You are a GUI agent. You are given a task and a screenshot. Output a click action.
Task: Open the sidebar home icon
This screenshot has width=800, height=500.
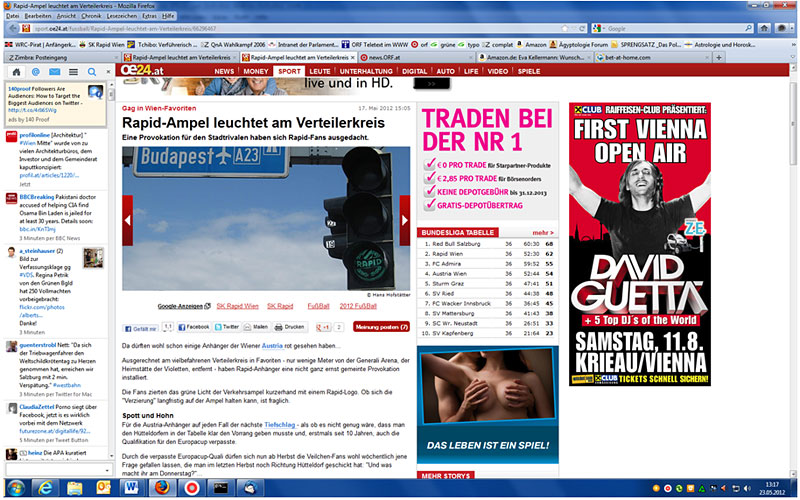coord(16,72)
